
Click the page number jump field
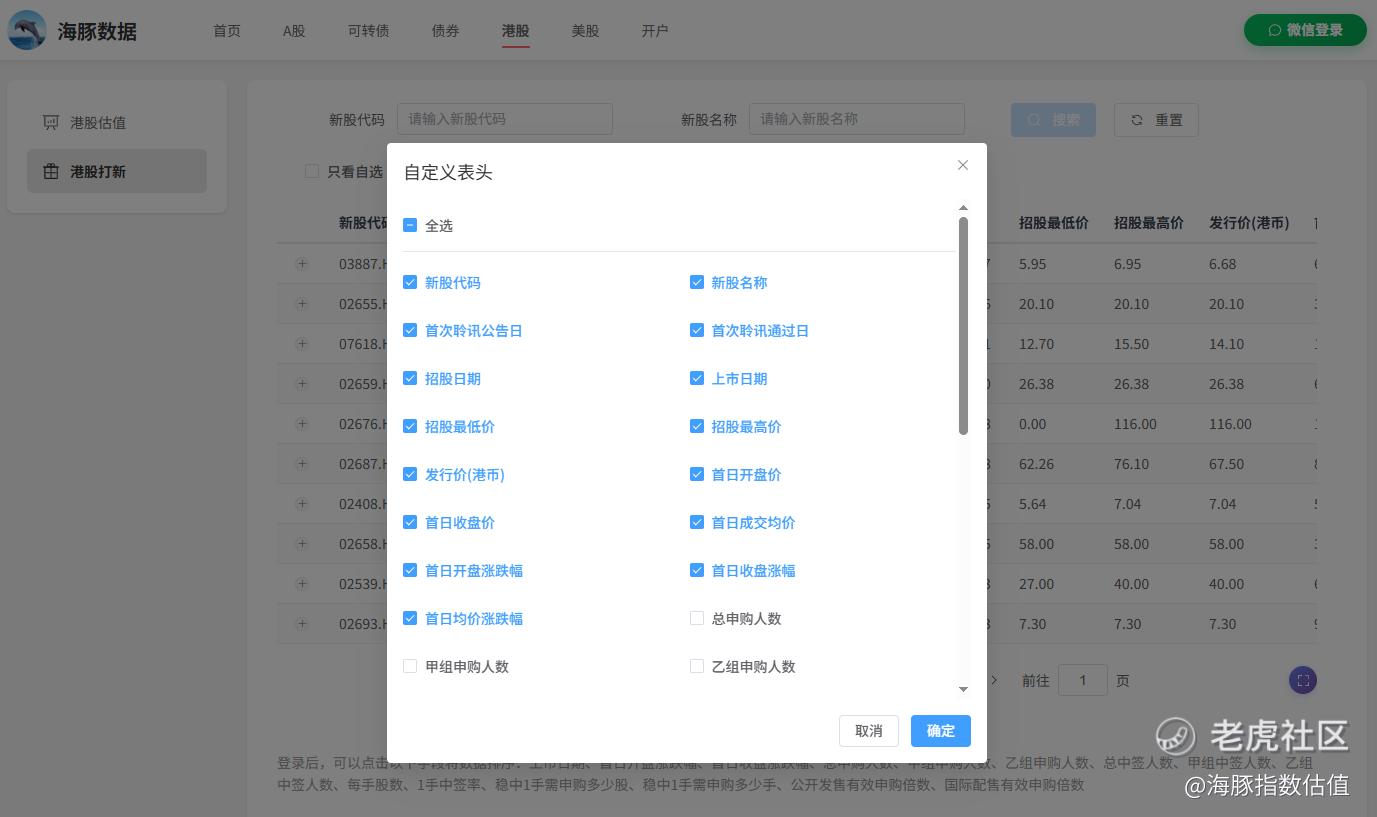point(1083,681)
